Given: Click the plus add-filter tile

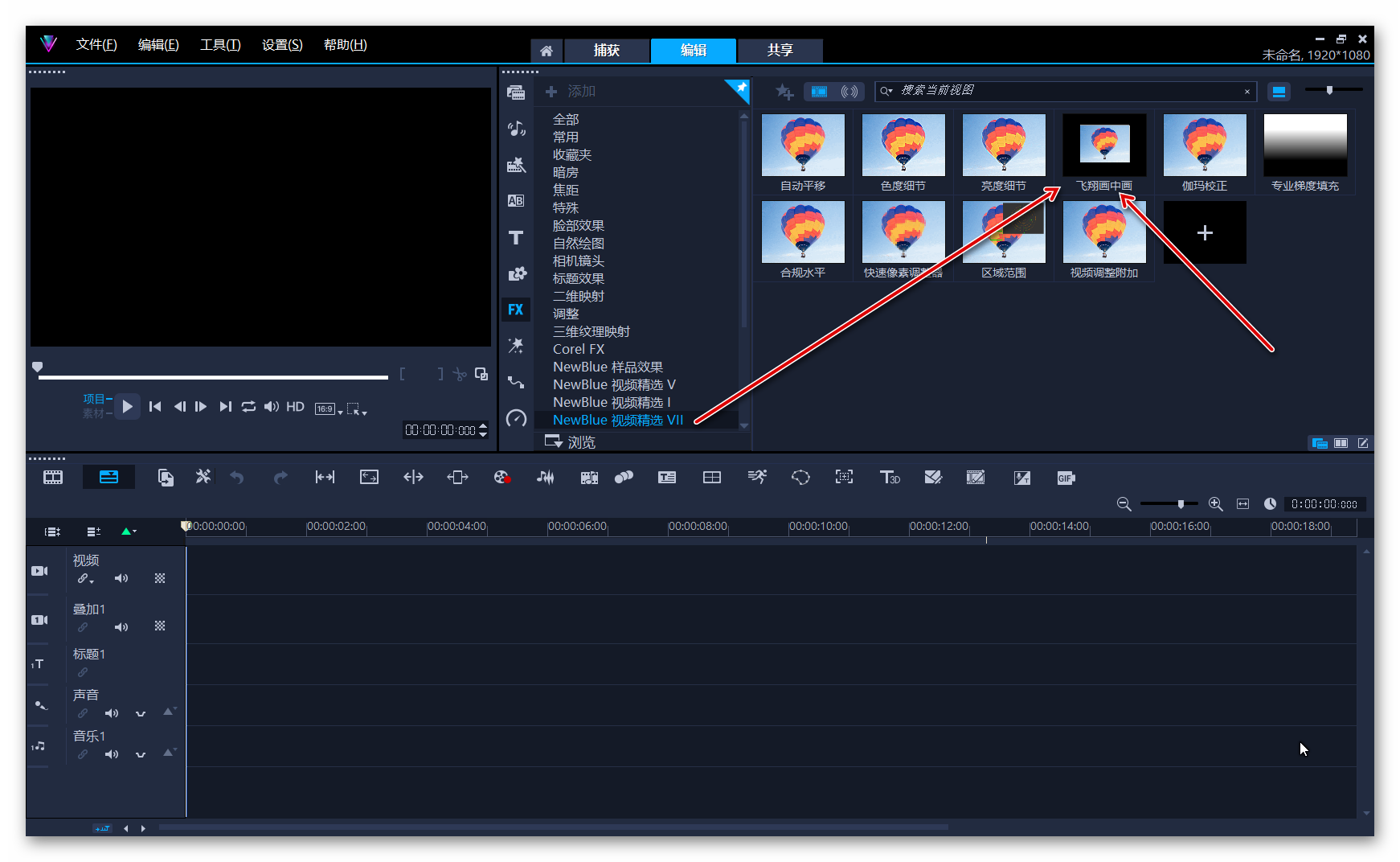Looking at the screenshot, I should point(1205,233).
